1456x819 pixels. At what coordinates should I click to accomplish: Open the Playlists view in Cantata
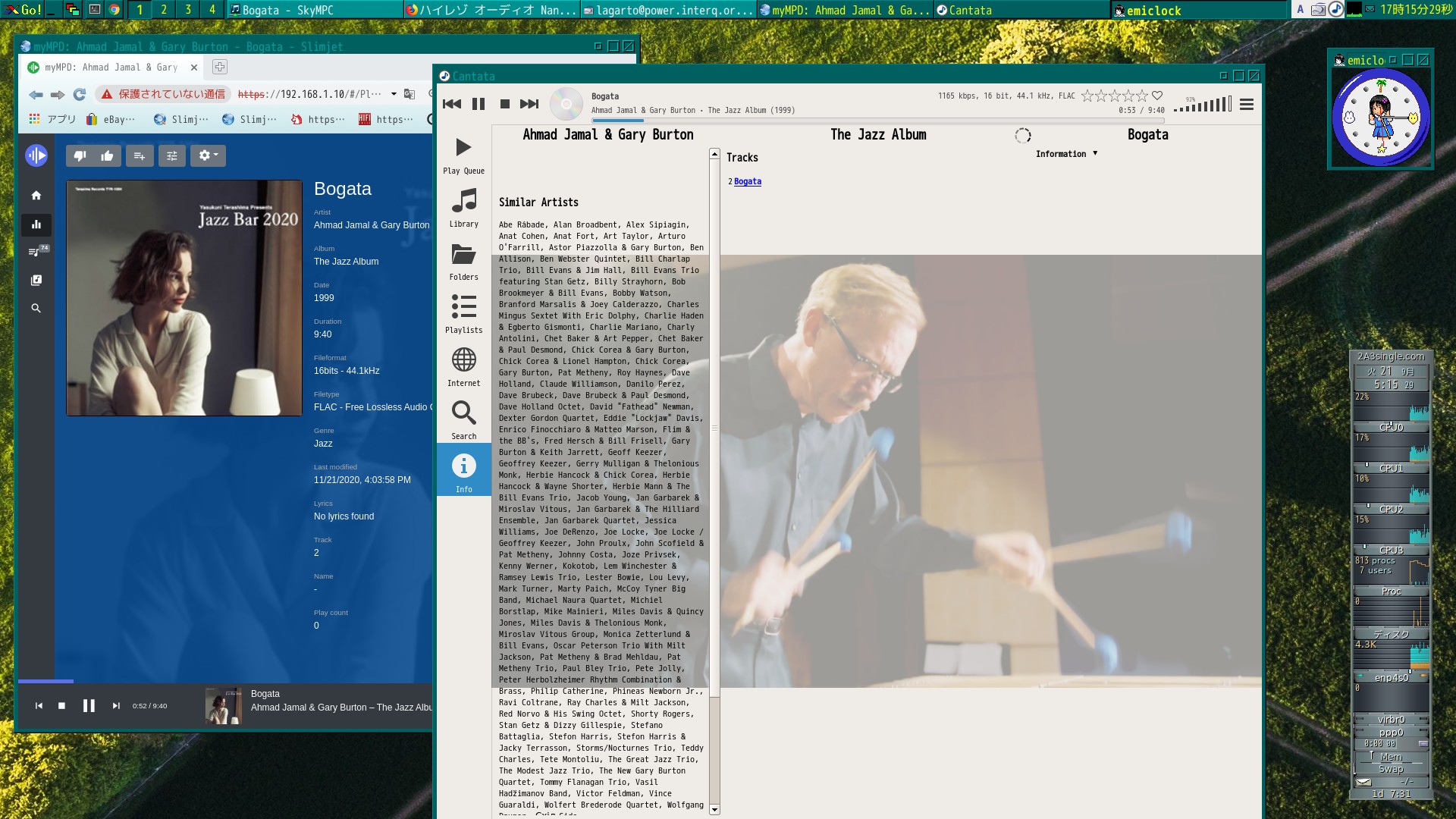(x=463, y=314)
